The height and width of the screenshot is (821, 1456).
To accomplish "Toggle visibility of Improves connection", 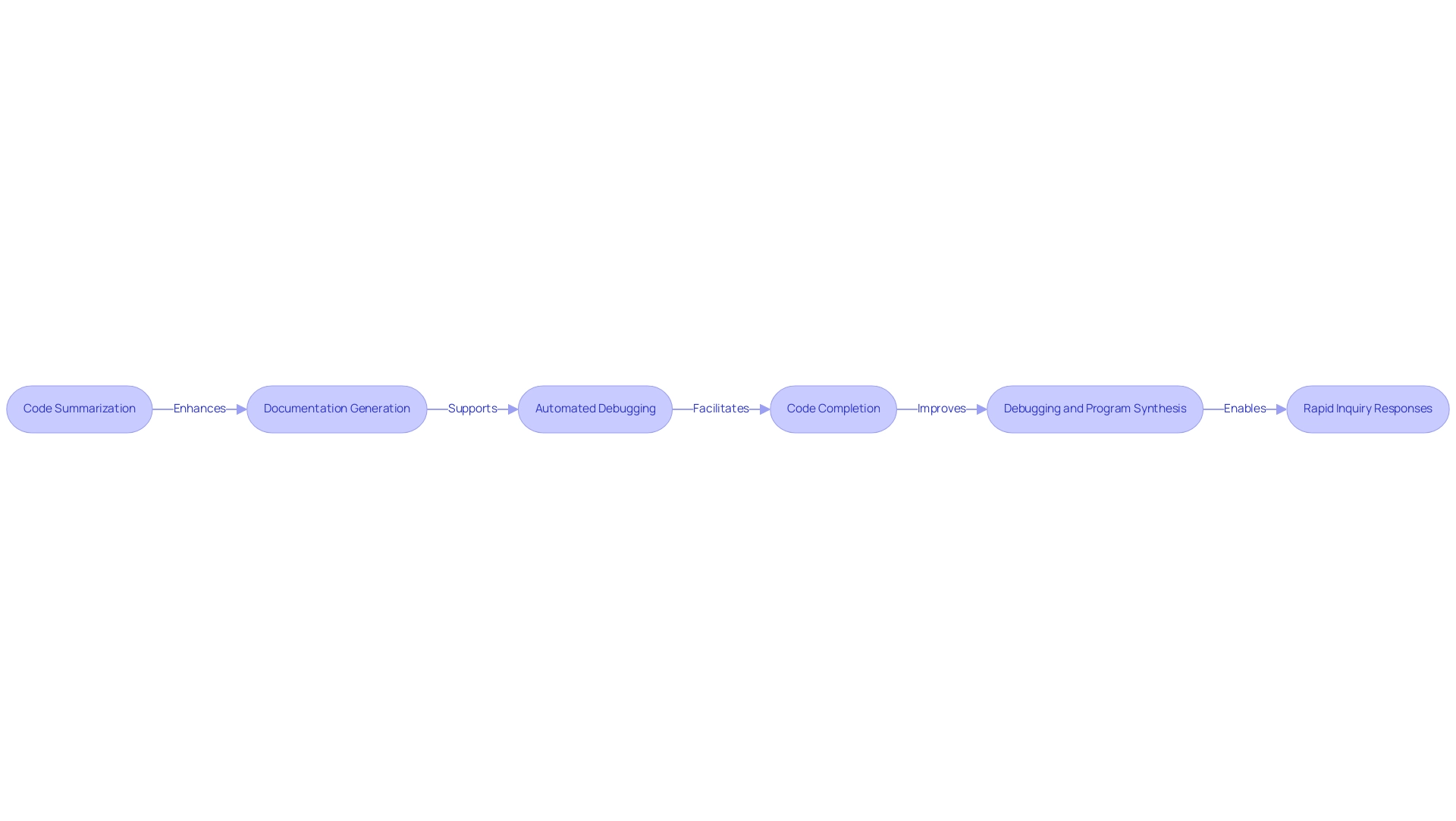I will [940, 408].
